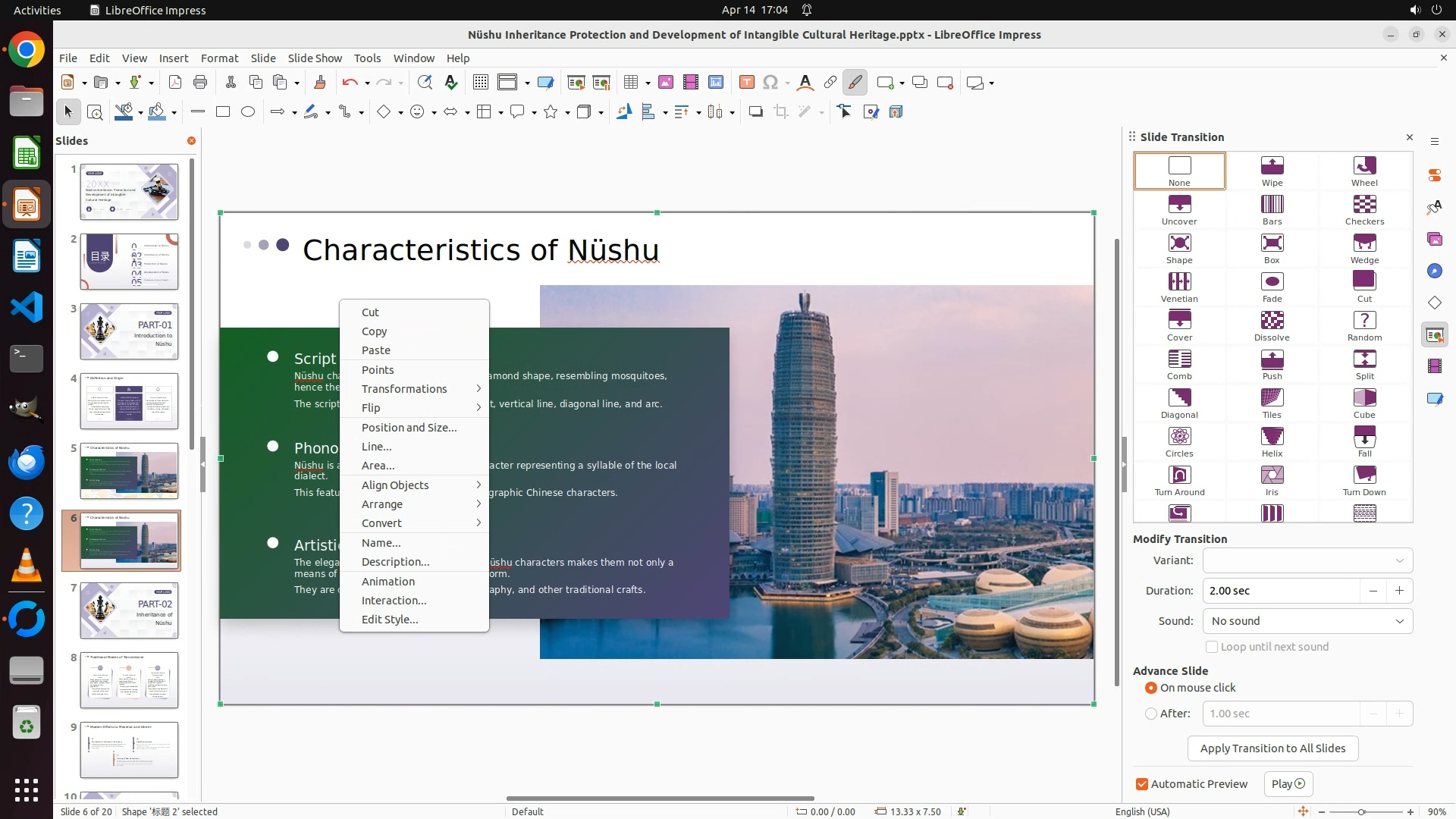Viewport: 1456px width, 819px height.
Task: Select the Rectangle drawing tool
Action: click(x=222, y=112)
